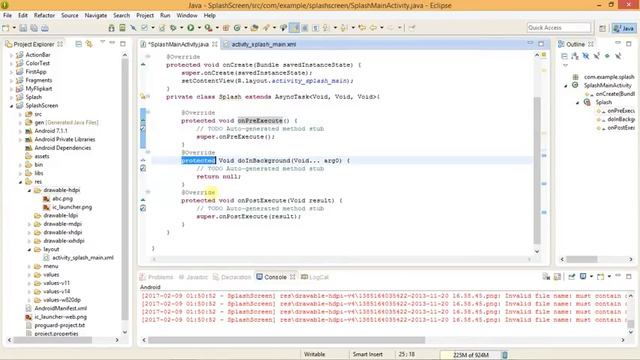Viewport: 640px width, 360px height.
Task: Close the SplashMainActivity.java tab
Action: click(x=214, y=44)
